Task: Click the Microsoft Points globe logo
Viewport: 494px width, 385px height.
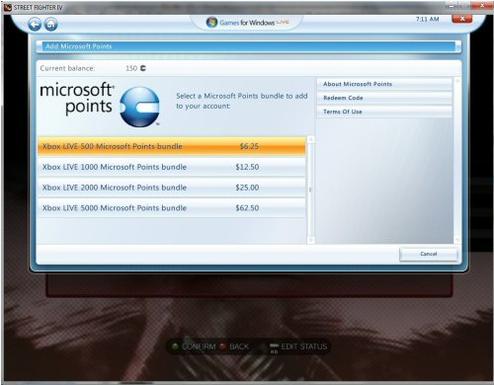Action: pyautogui.click(x=140, y=107)
